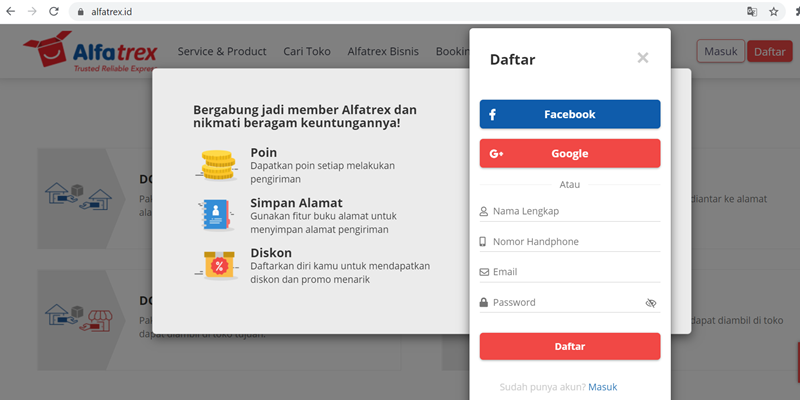Click the Masuk button in the header

pyautogui.click(x=720, y=52)
